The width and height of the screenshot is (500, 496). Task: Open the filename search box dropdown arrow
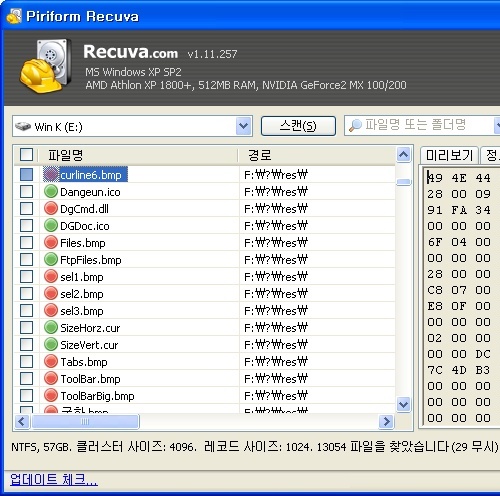click(x=497, y=126)
